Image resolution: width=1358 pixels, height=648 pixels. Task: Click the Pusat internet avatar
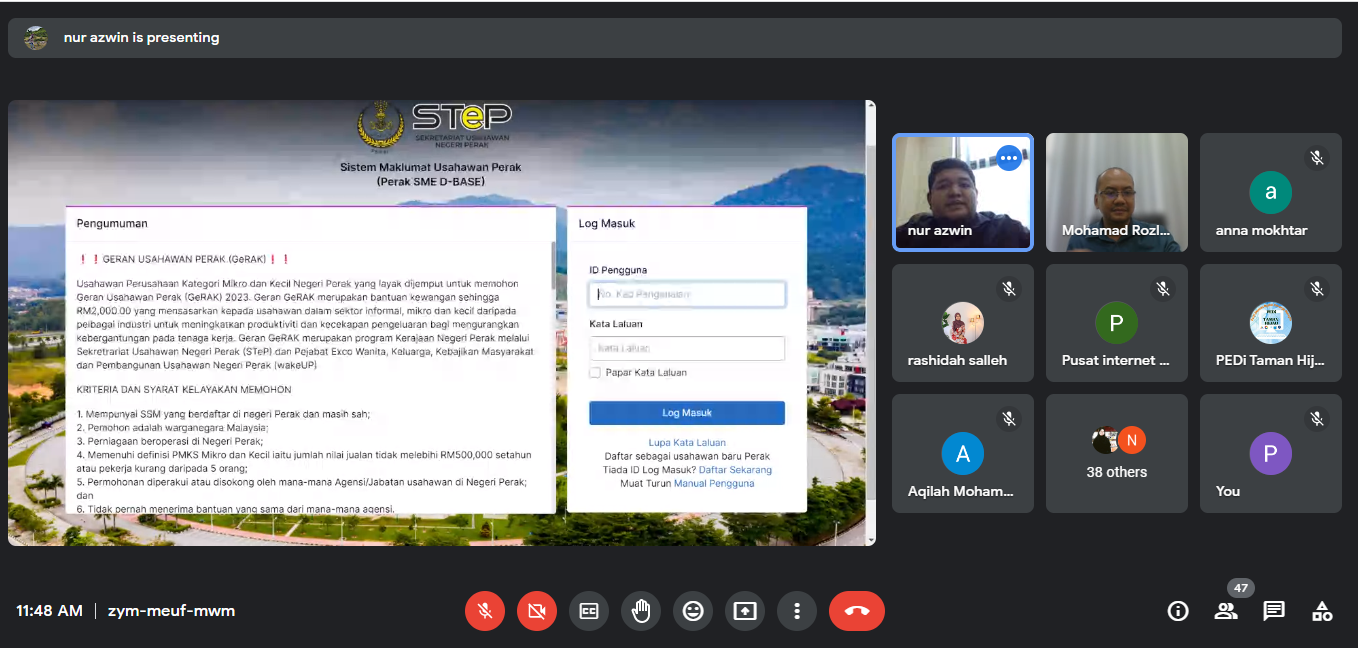1117,323
